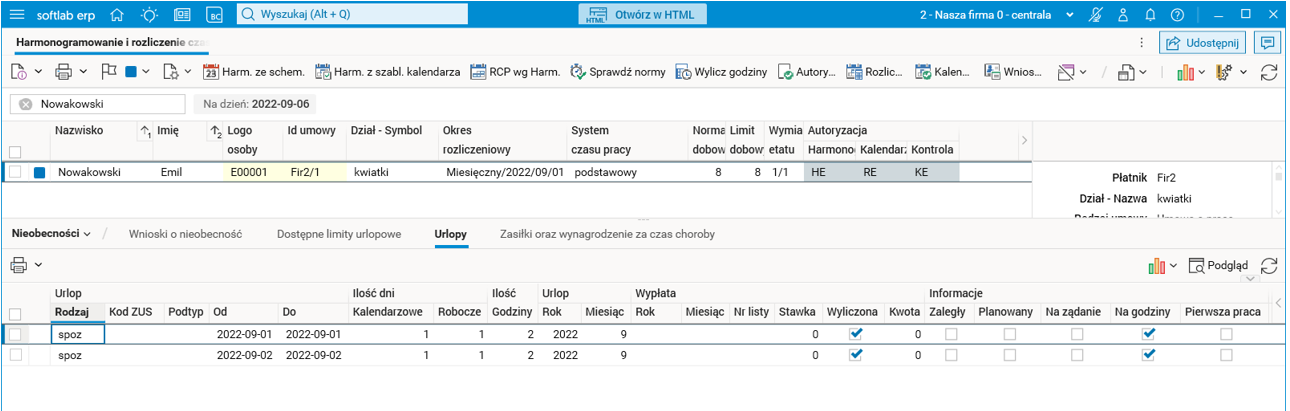1290x411 pixels.
Task: Expand the upper print options arrow
Action: point(82,72)
